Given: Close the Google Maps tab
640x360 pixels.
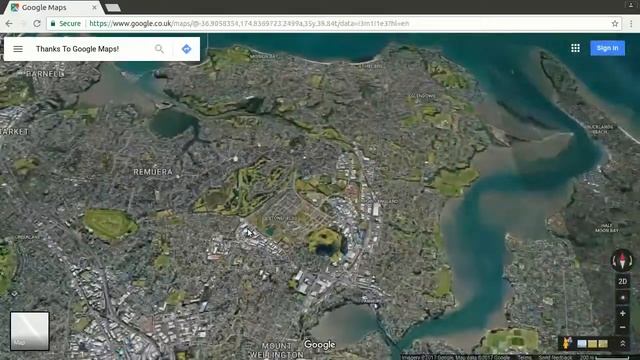Looking at the screenshot, I should point(94,7).
